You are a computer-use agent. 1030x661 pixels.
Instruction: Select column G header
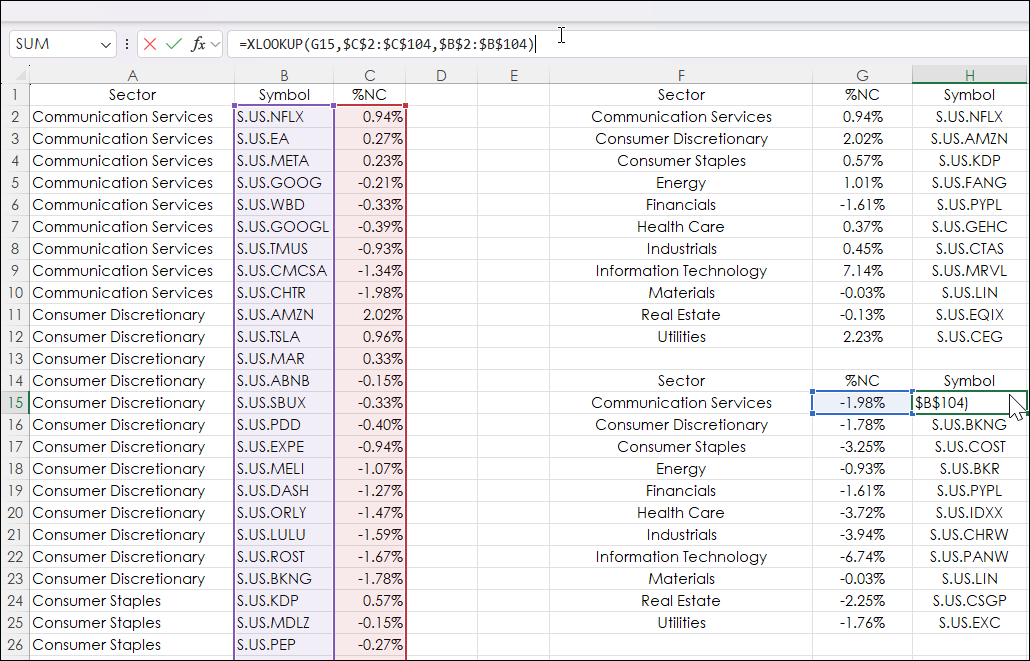click(x=862, y=75)
